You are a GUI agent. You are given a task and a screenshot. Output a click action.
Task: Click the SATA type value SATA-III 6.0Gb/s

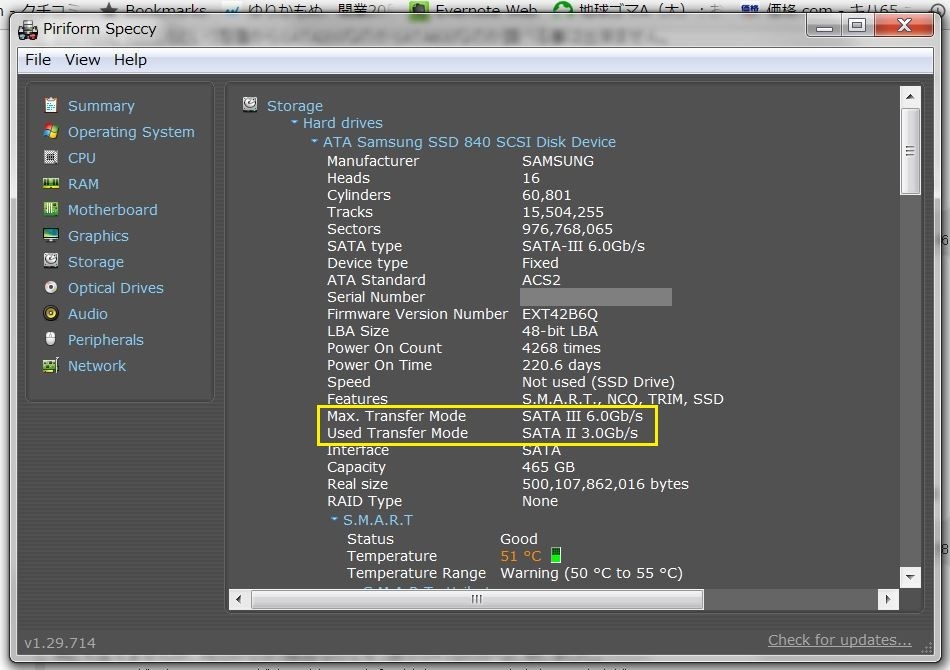pyautogui.click(x=583, y=245)
